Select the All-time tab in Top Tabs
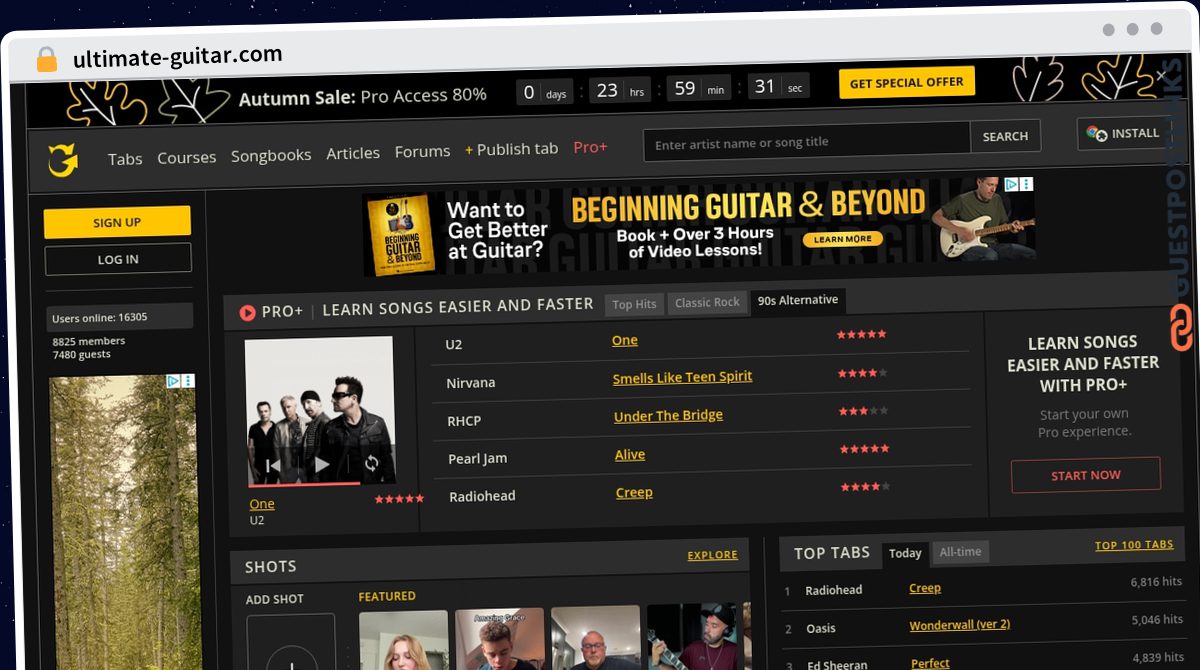1200x670 pixels. pos(960,551)
